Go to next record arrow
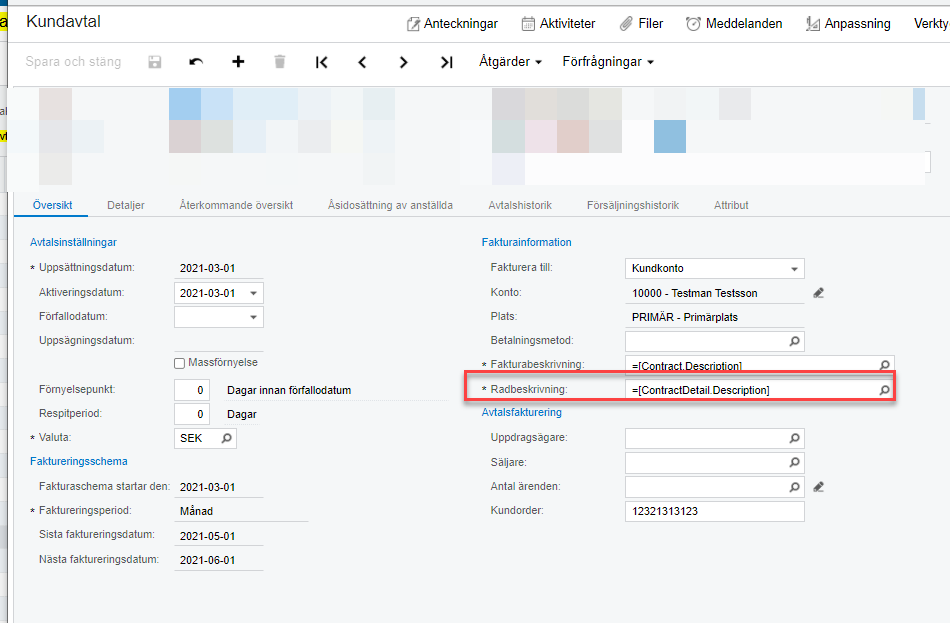Viewport: 950px width, 623px height. (x=403, y=62)
